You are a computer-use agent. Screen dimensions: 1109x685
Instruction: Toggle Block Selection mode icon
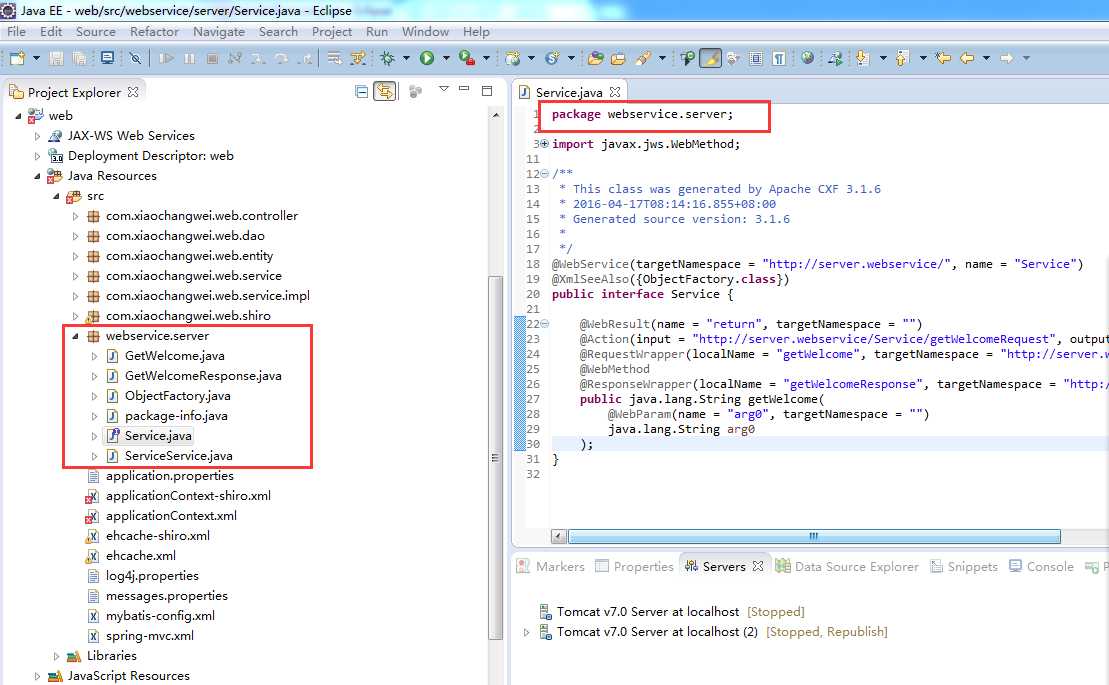coord(756,58)
